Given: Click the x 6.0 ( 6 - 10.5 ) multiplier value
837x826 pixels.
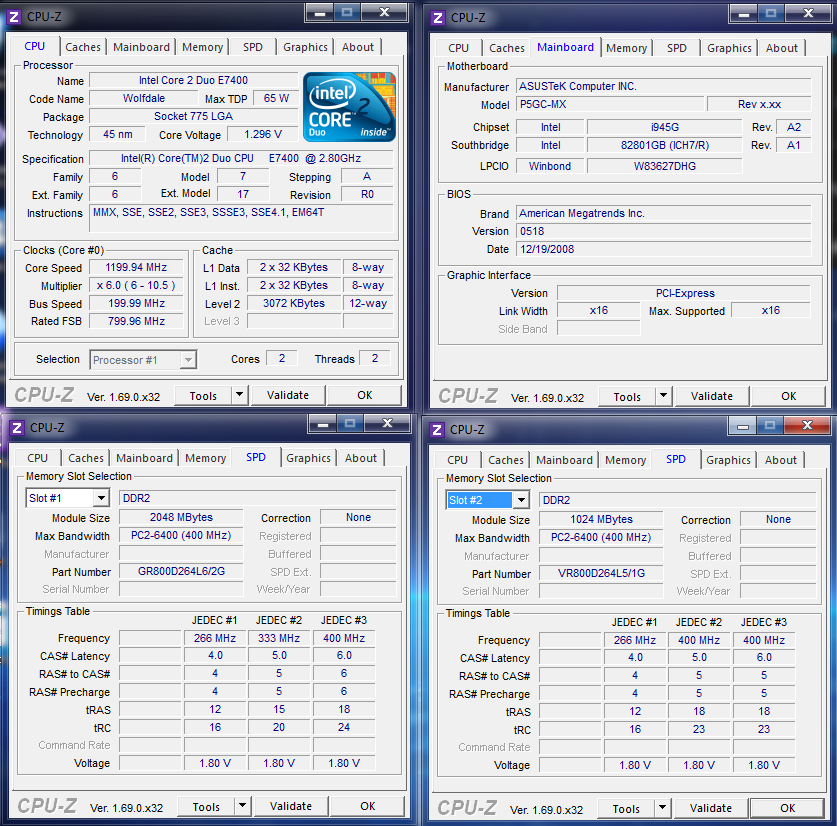Looking at the screenshot, I should pyautogui.click(x=136, y=285).
